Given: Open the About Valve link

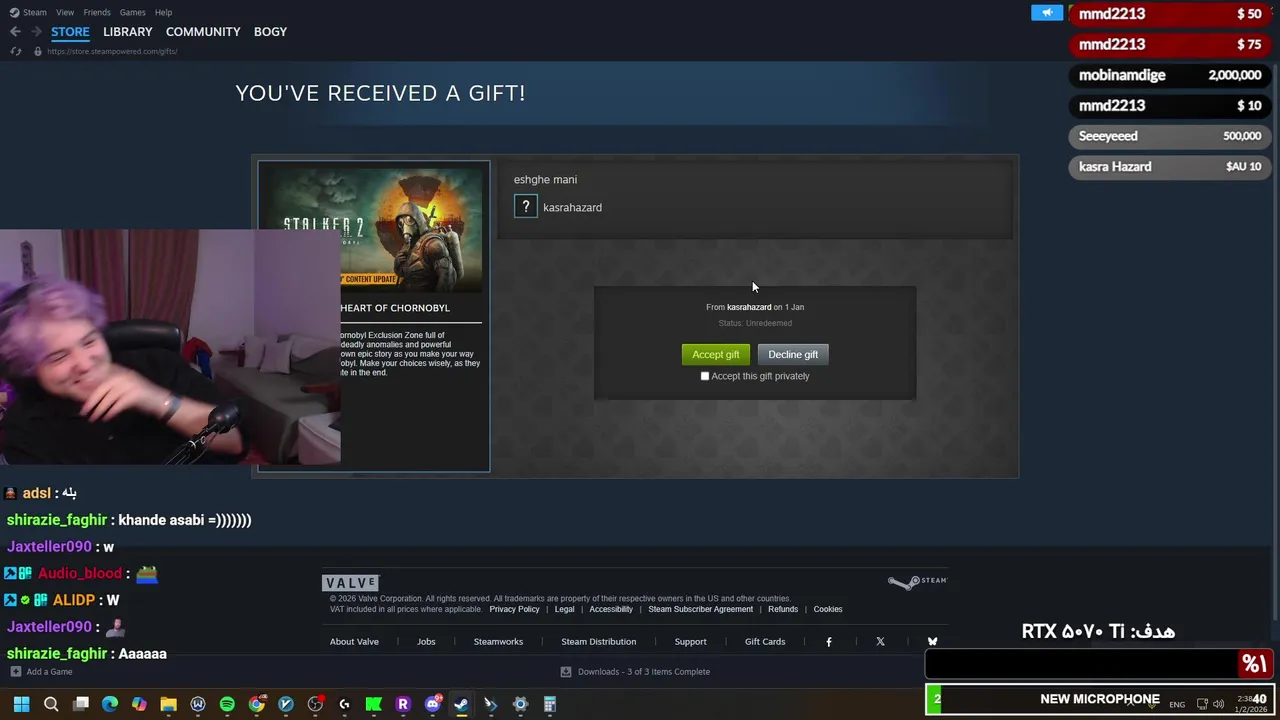Looking at the screenshot, I should click(354, 642).
